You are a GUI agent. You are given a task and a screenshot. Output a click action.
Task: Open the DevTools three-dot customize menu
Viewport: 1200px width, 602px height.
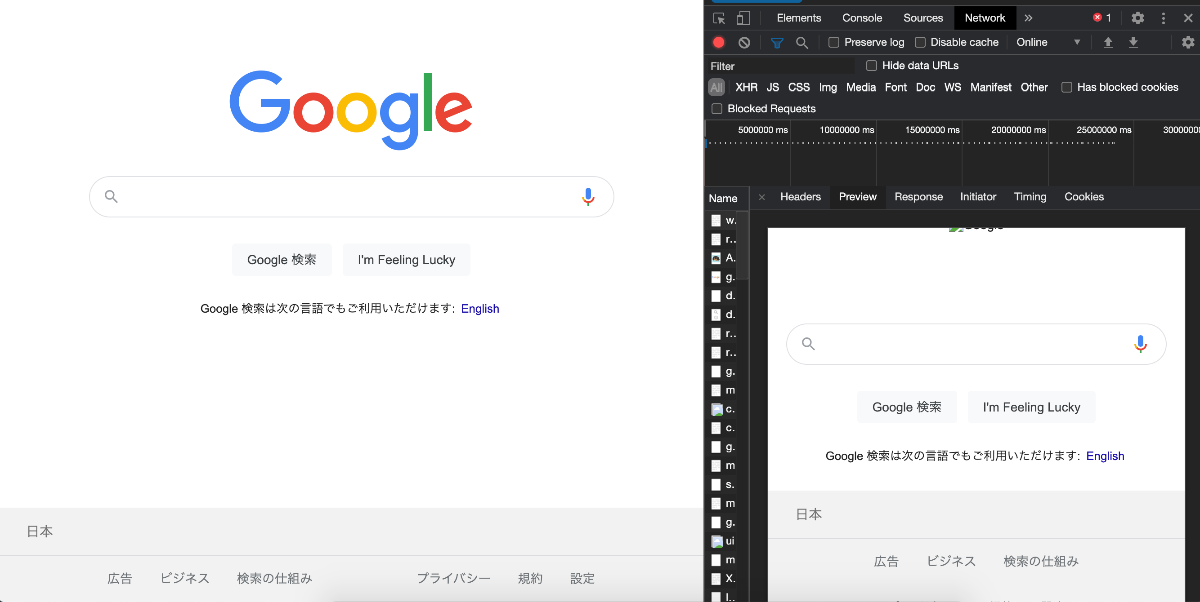pos(1163,18)
